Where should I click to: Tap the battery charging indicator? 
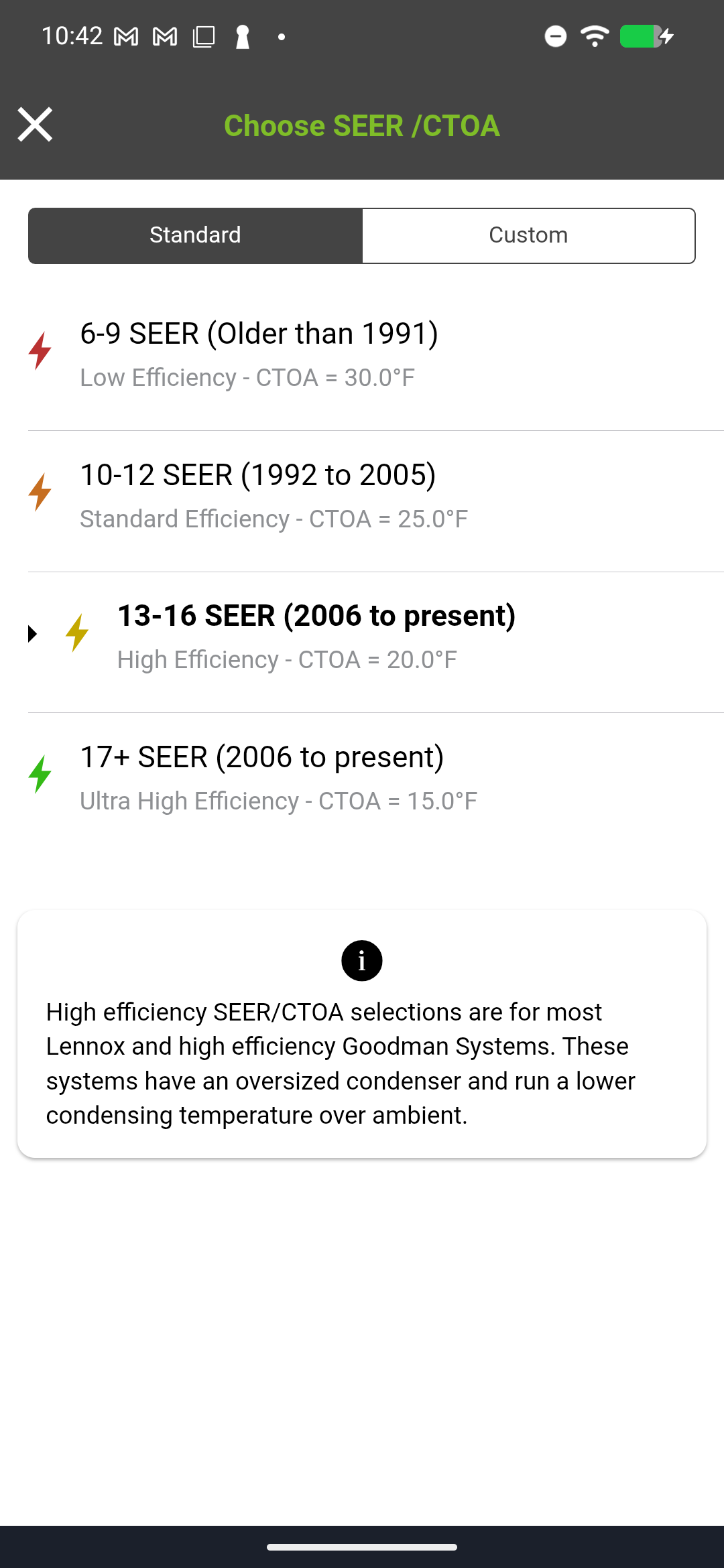[646, 36]
